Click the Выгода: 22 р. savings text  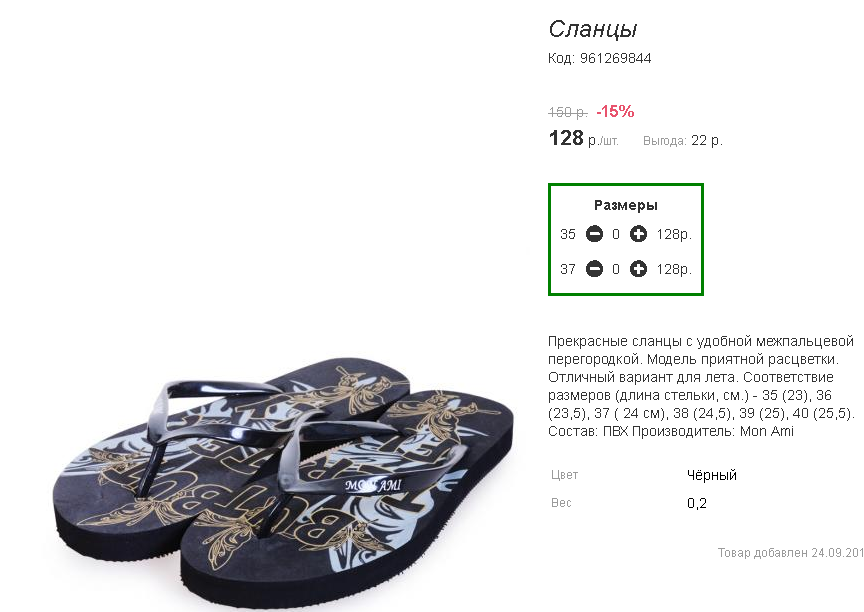683,141
